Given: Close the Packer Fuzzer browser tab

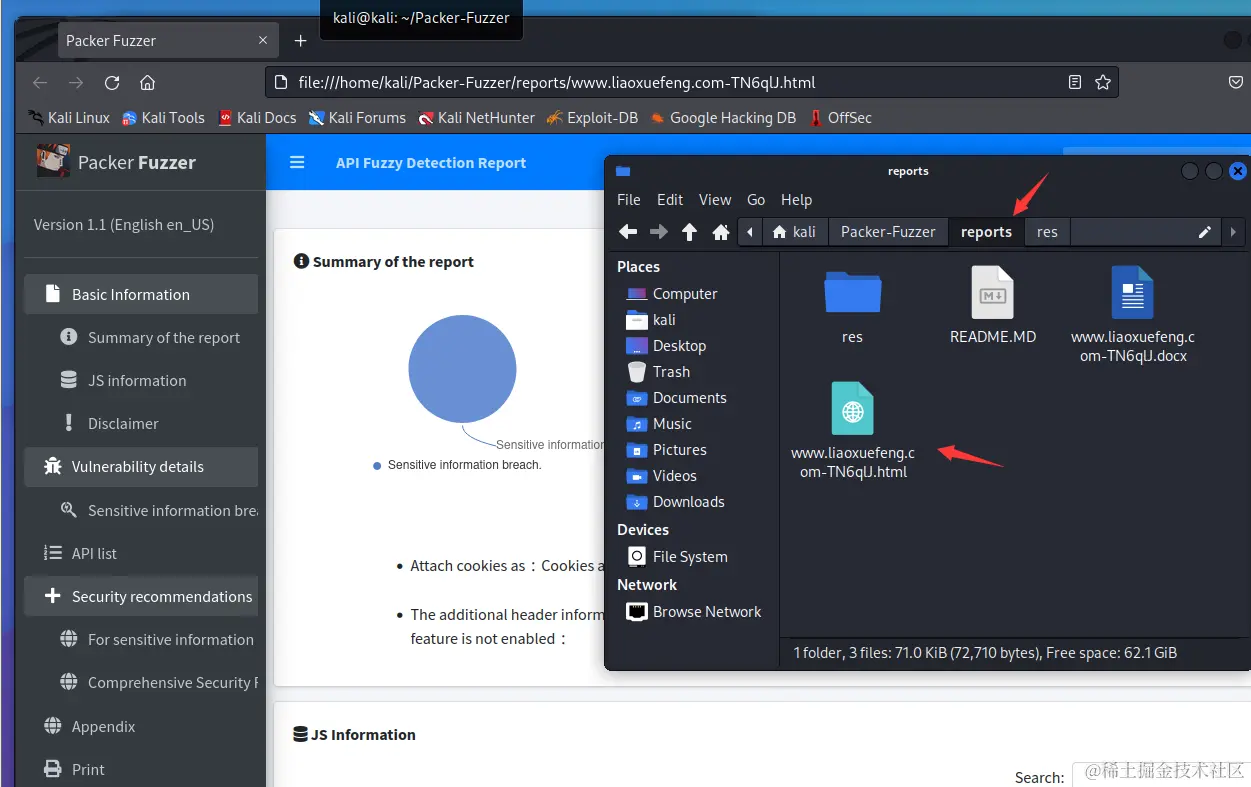Looking at the screenshot, I should (x=263, y=41).
